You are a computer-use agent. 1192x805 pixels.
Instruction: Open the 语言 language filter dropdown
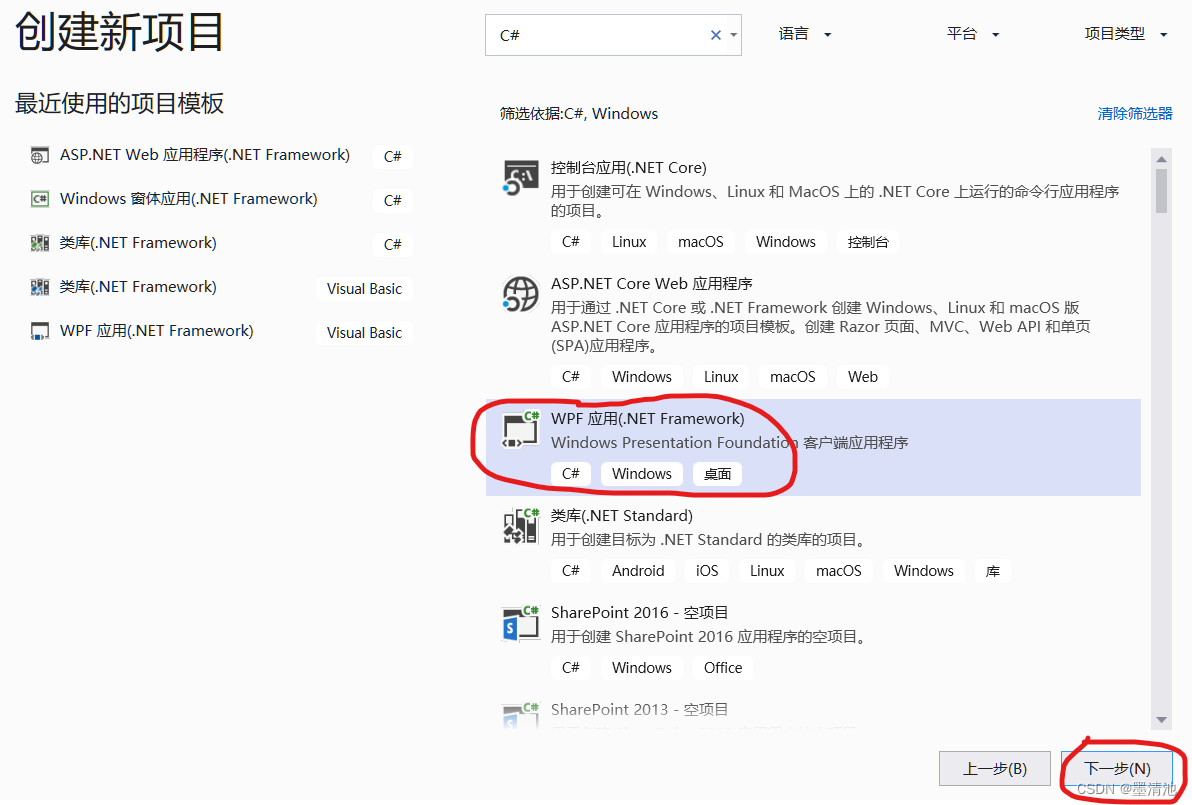(805, 34)
